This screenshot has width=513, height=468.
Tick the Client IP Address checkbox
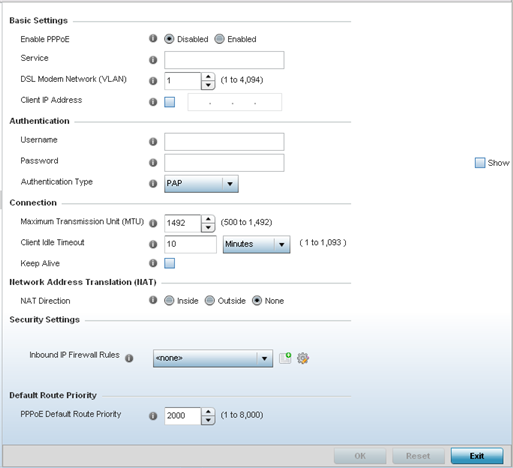(169, 102)
